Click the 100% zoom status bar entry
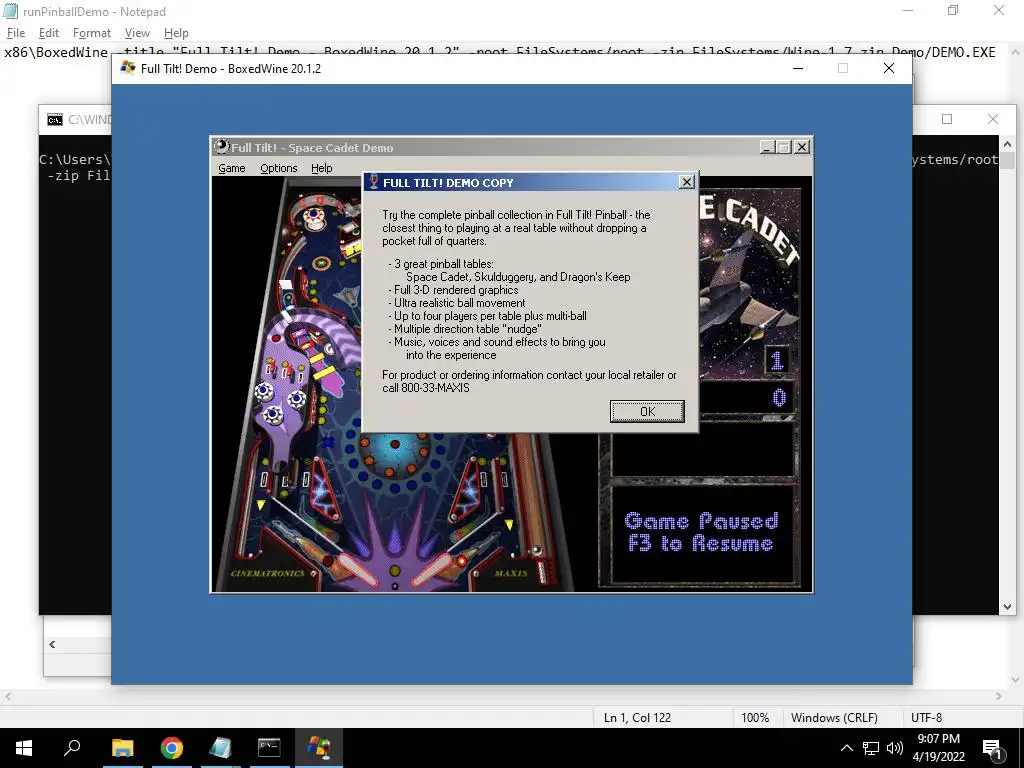 coord(755,717)
